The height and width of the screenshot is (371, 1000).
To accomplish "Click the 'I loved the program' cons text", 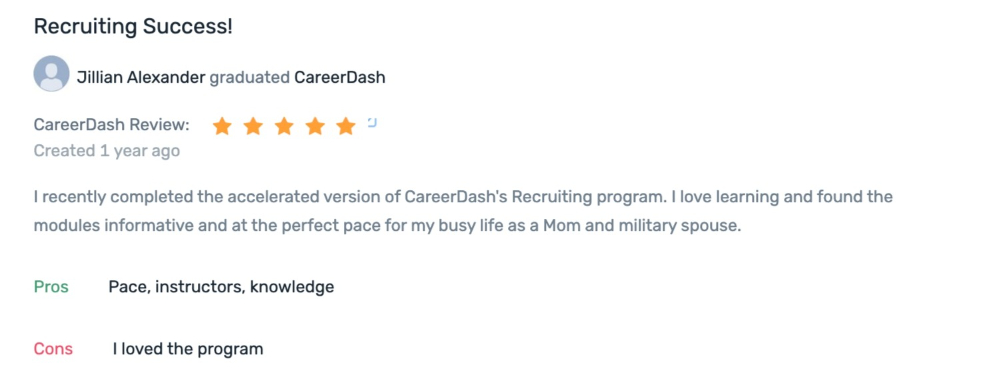I will [188, 349].
